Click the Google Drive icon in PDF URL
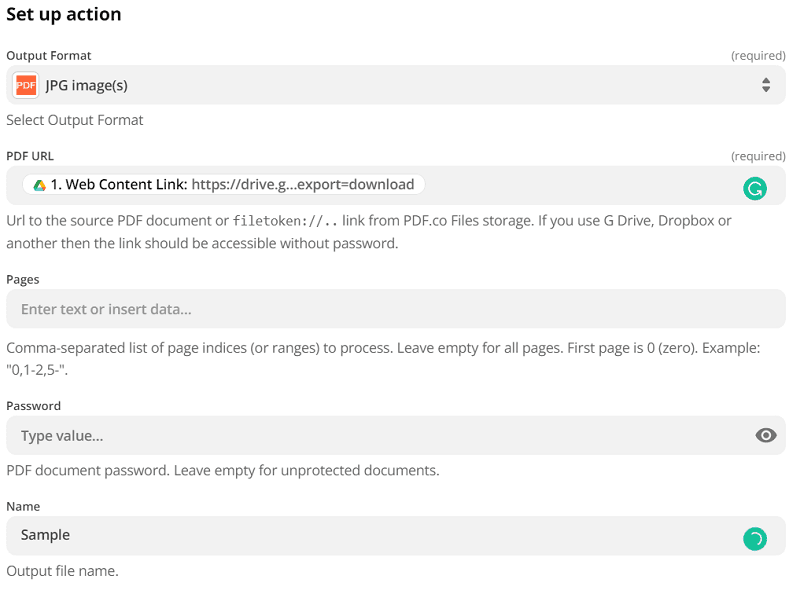800x590 pixels. tap(40, 185)
